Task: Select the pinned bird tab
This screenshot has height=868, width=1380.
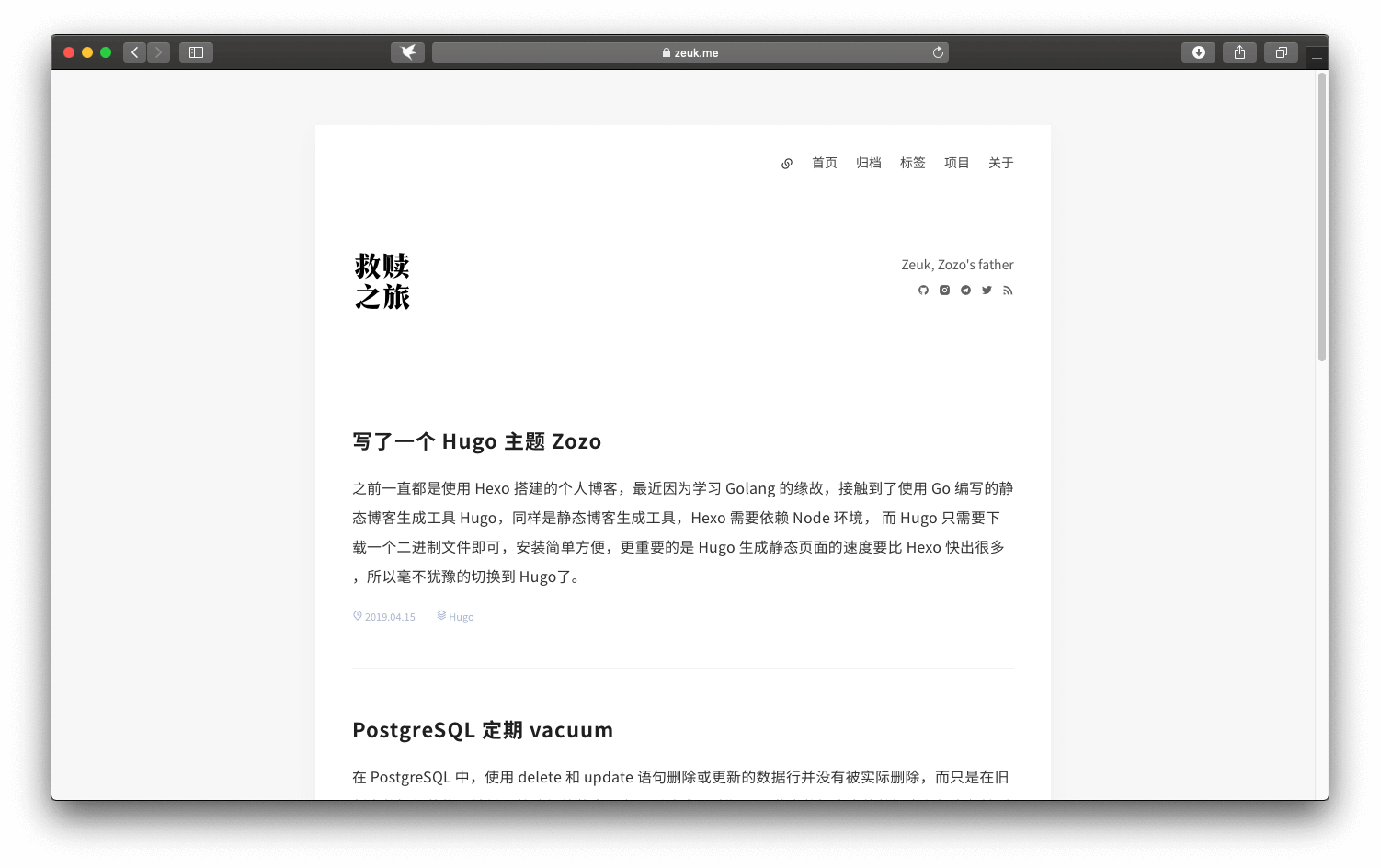Action: pos(407,52)
